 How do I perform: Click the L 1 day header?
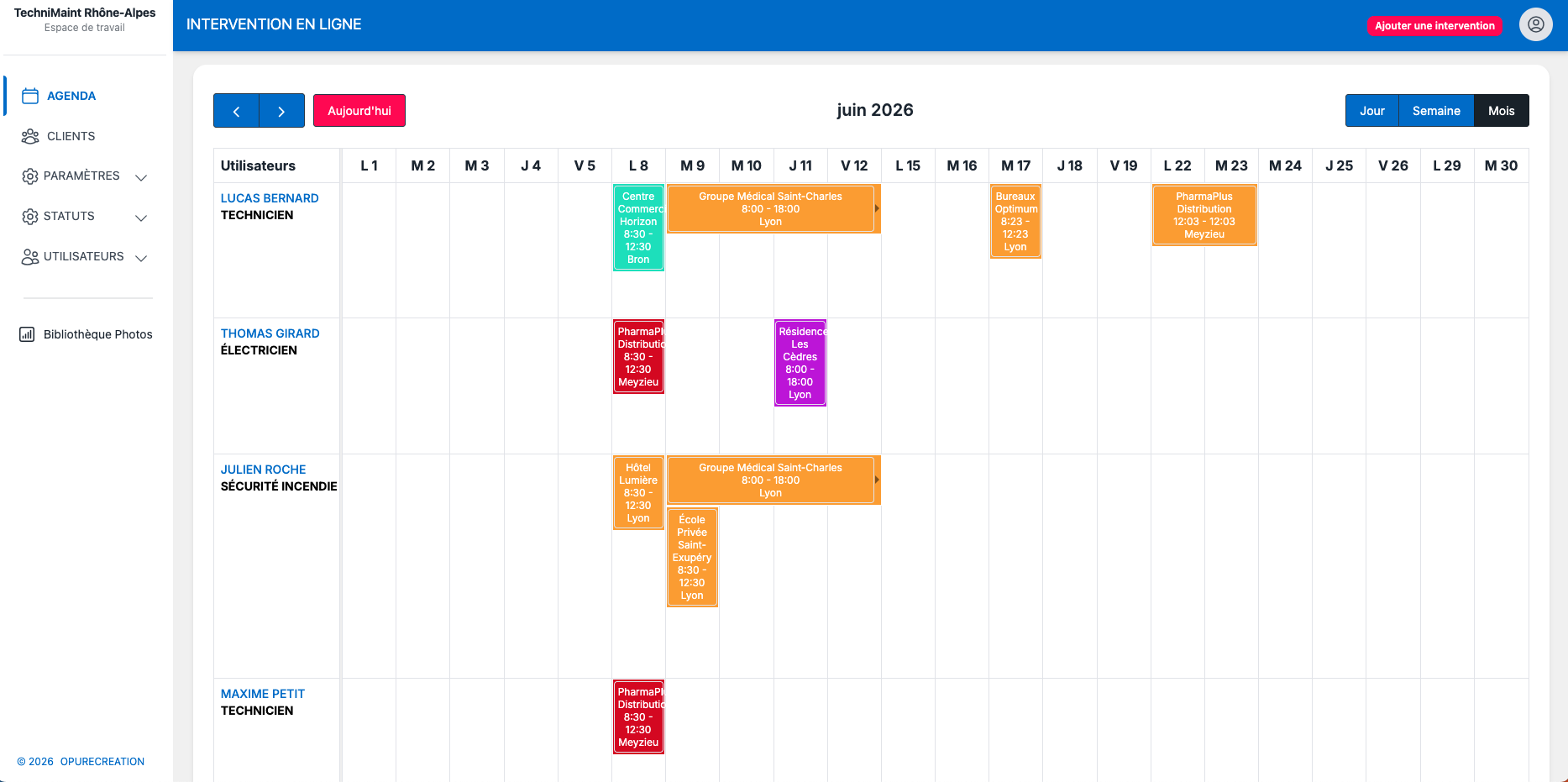click(x=369, y=165)
